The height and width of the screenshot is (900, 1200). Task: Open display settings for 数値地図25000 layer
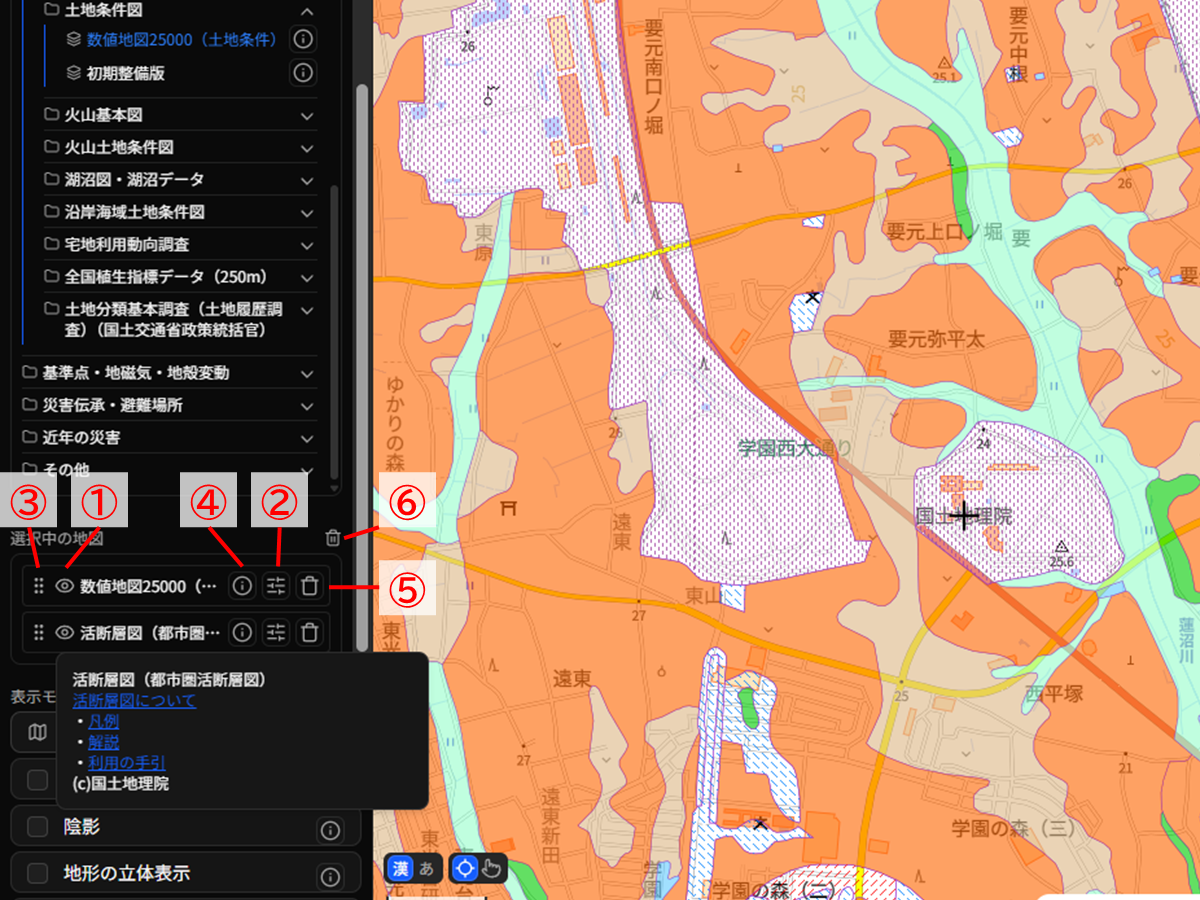276,586
